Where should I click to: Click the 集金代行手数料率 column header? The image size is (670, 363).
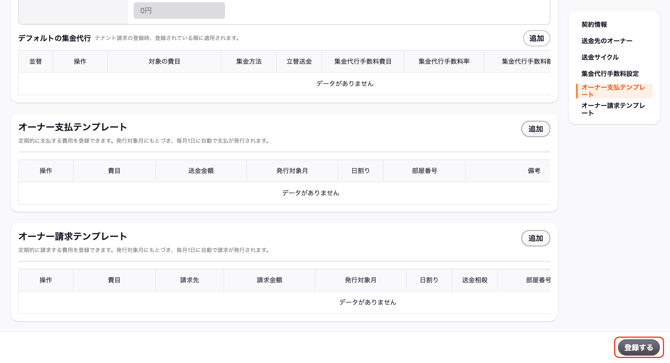(444, 61)
